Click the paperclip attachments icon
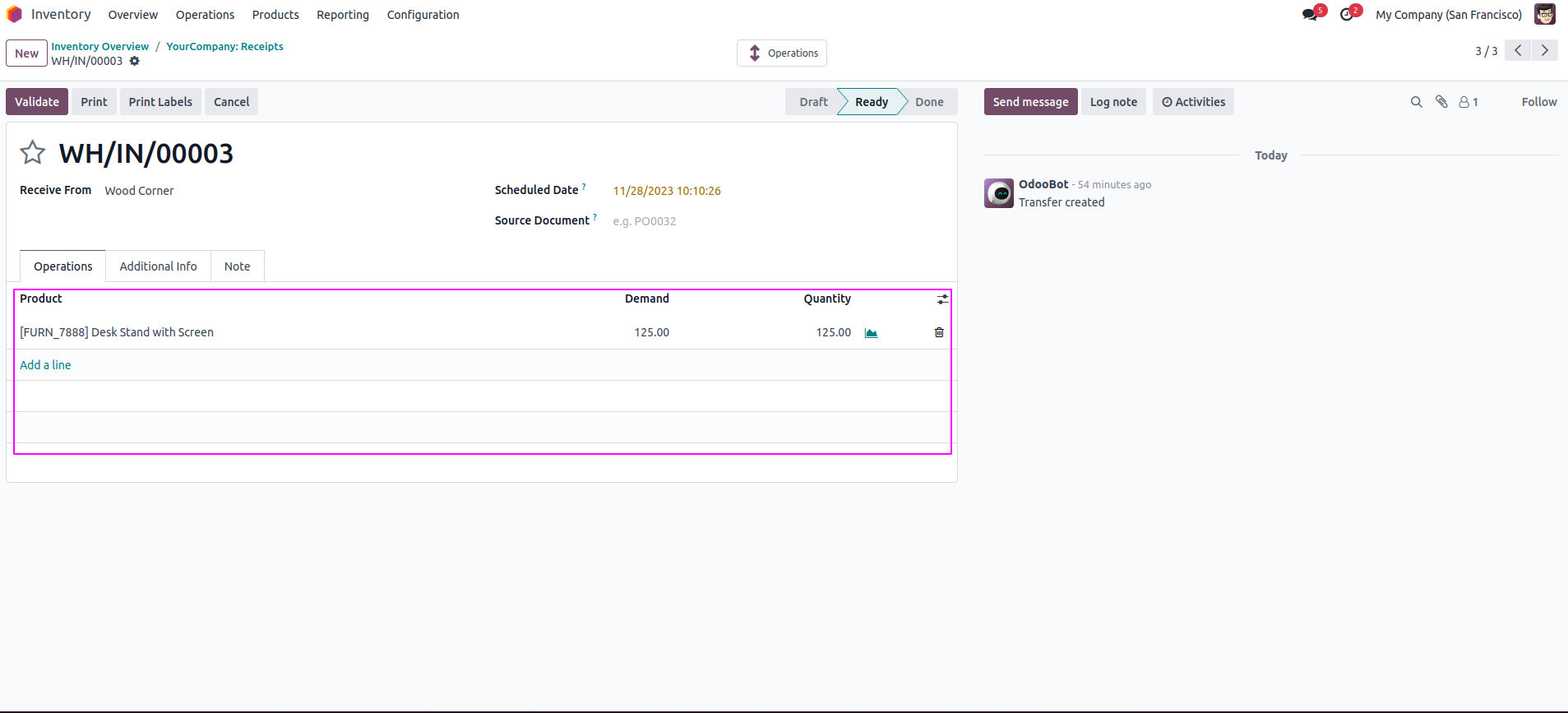 1441,102
